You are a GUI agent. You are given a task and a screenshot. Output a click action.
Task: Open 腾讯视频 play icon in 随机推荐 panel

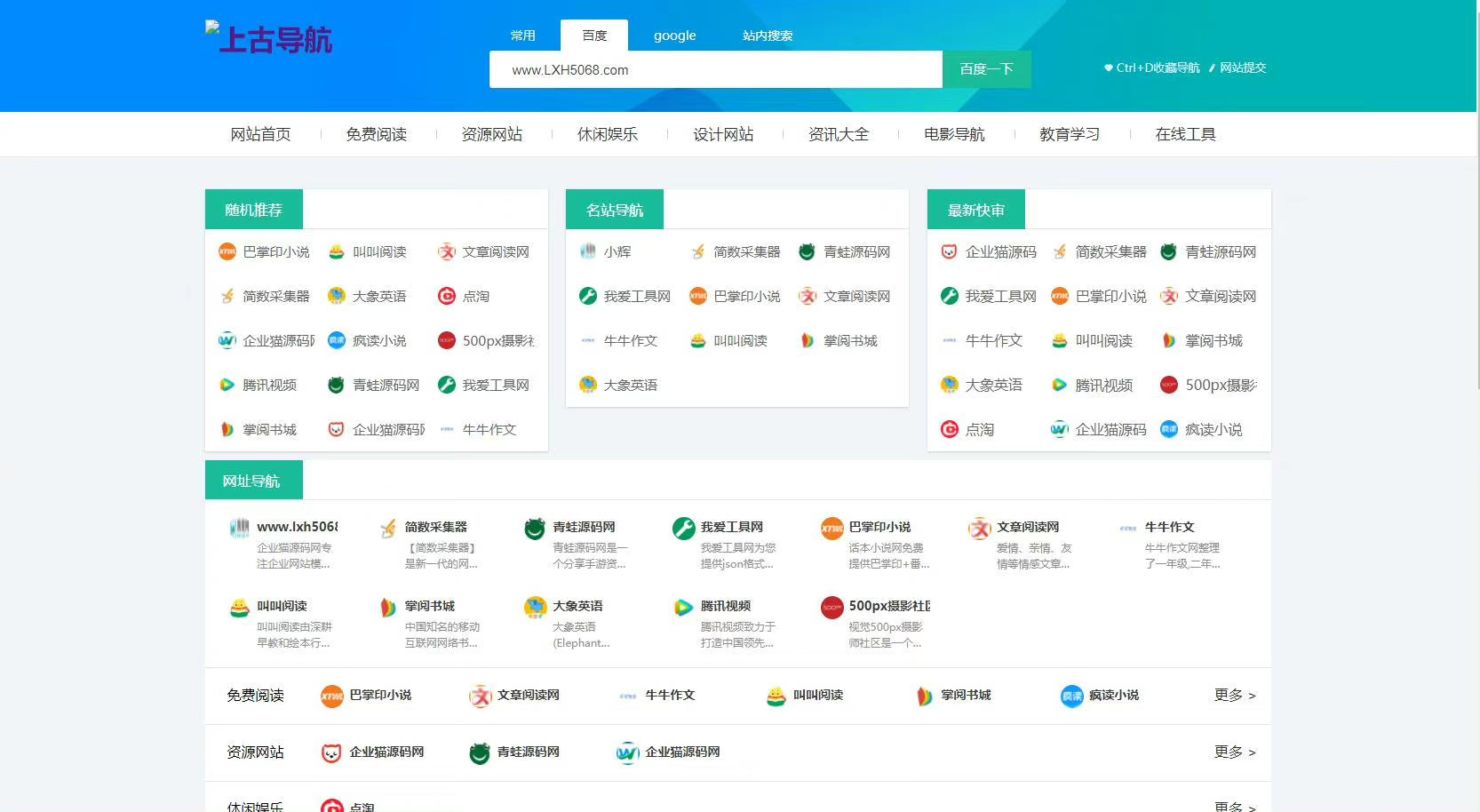[x=227, y=385]
